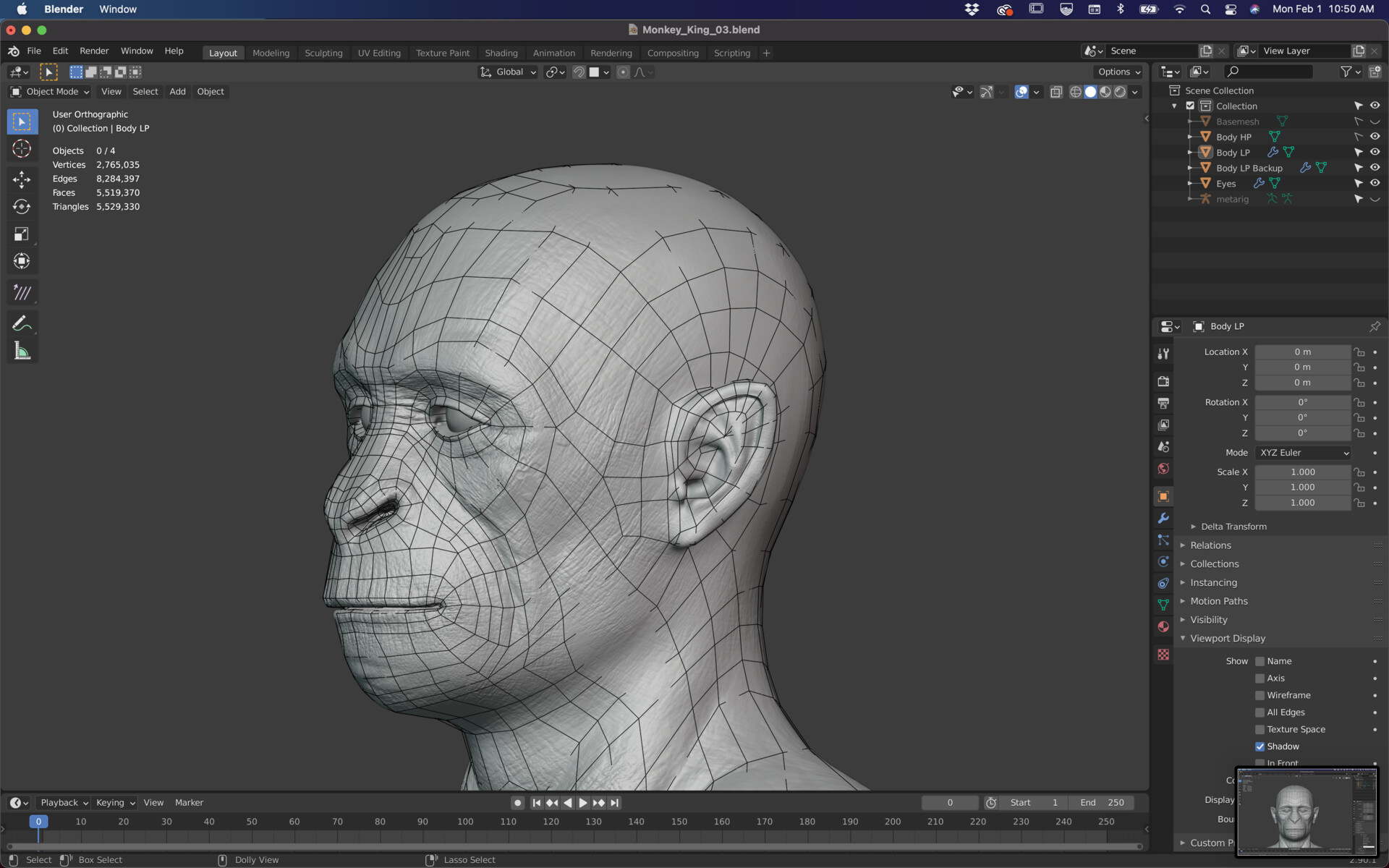Open the Modifier properties tab (wrench icon)
Viewport: 1389px width, 868px height.
click(x=1163, y=518)
